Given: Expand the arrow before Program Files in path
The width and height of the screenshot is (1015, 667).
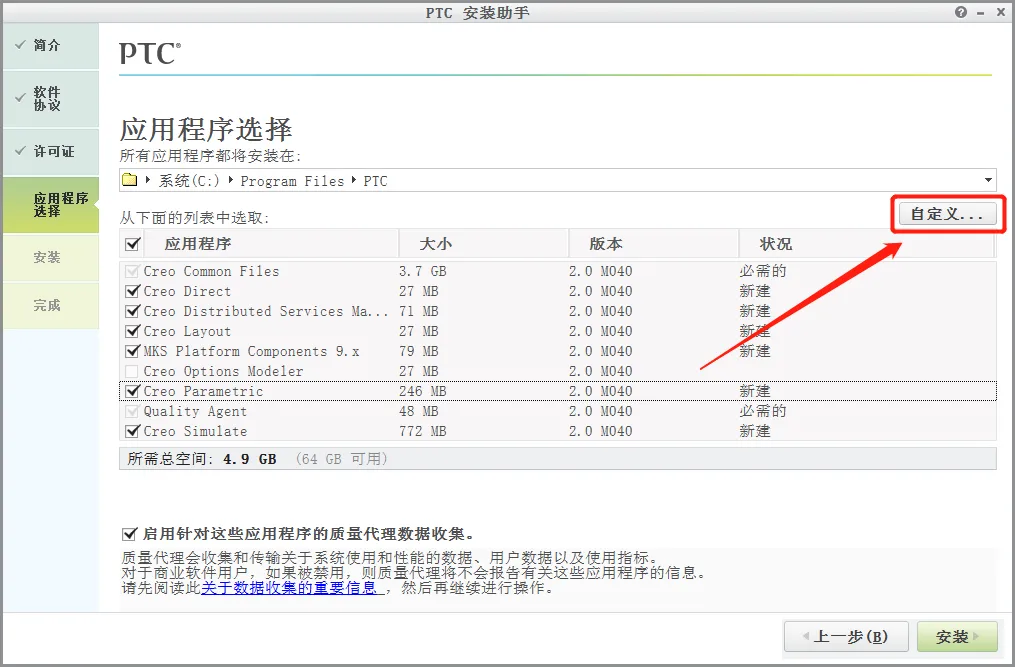Looking at the screenshot, I should (230, 180).
